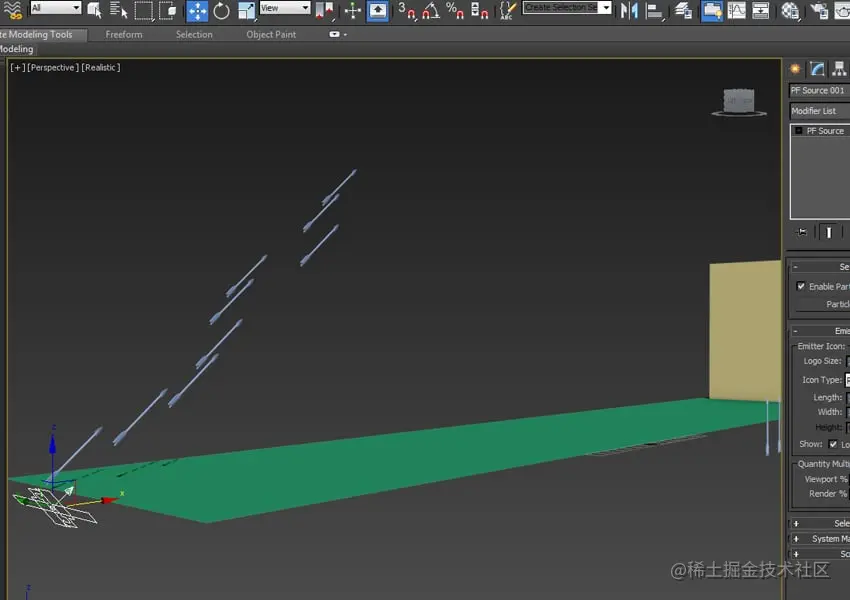850x600 pixels.
Task: Click the Mirror tool icon
Action: 629,10
